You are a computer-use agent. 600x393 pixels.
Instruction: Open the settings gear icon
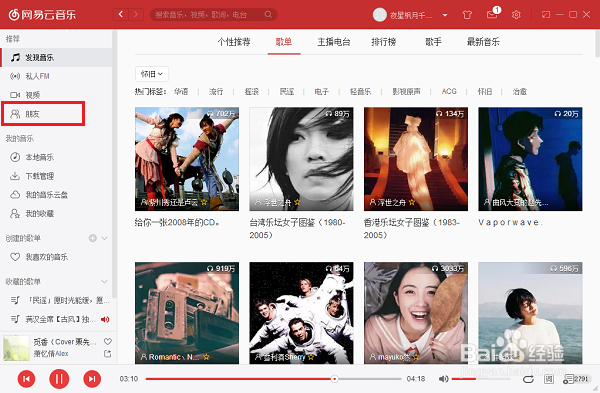click(516, 15)
